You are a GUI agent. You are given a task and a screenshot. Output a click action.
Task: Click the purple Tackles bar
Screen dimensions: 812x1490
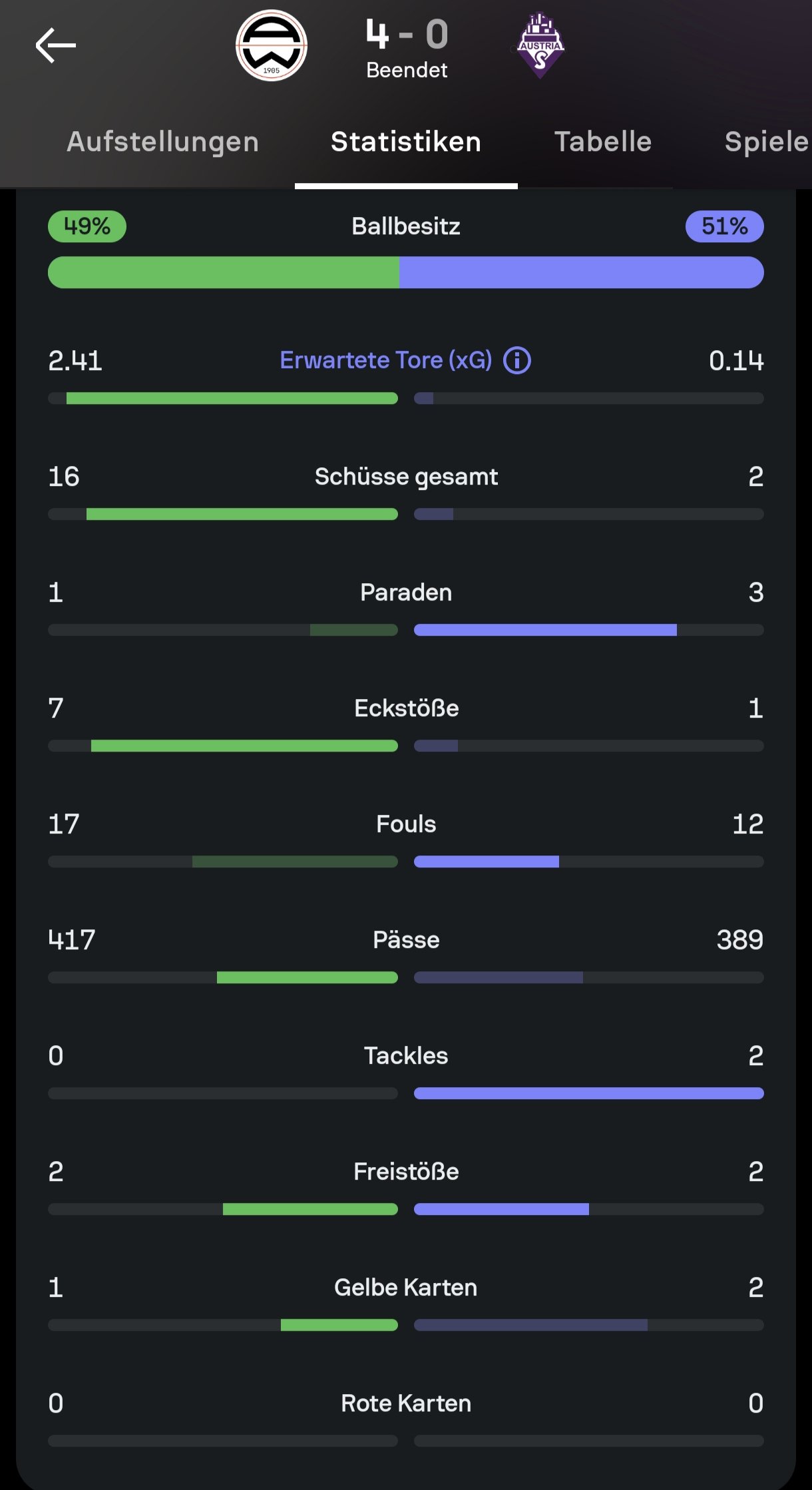(x=588, y=1093)
